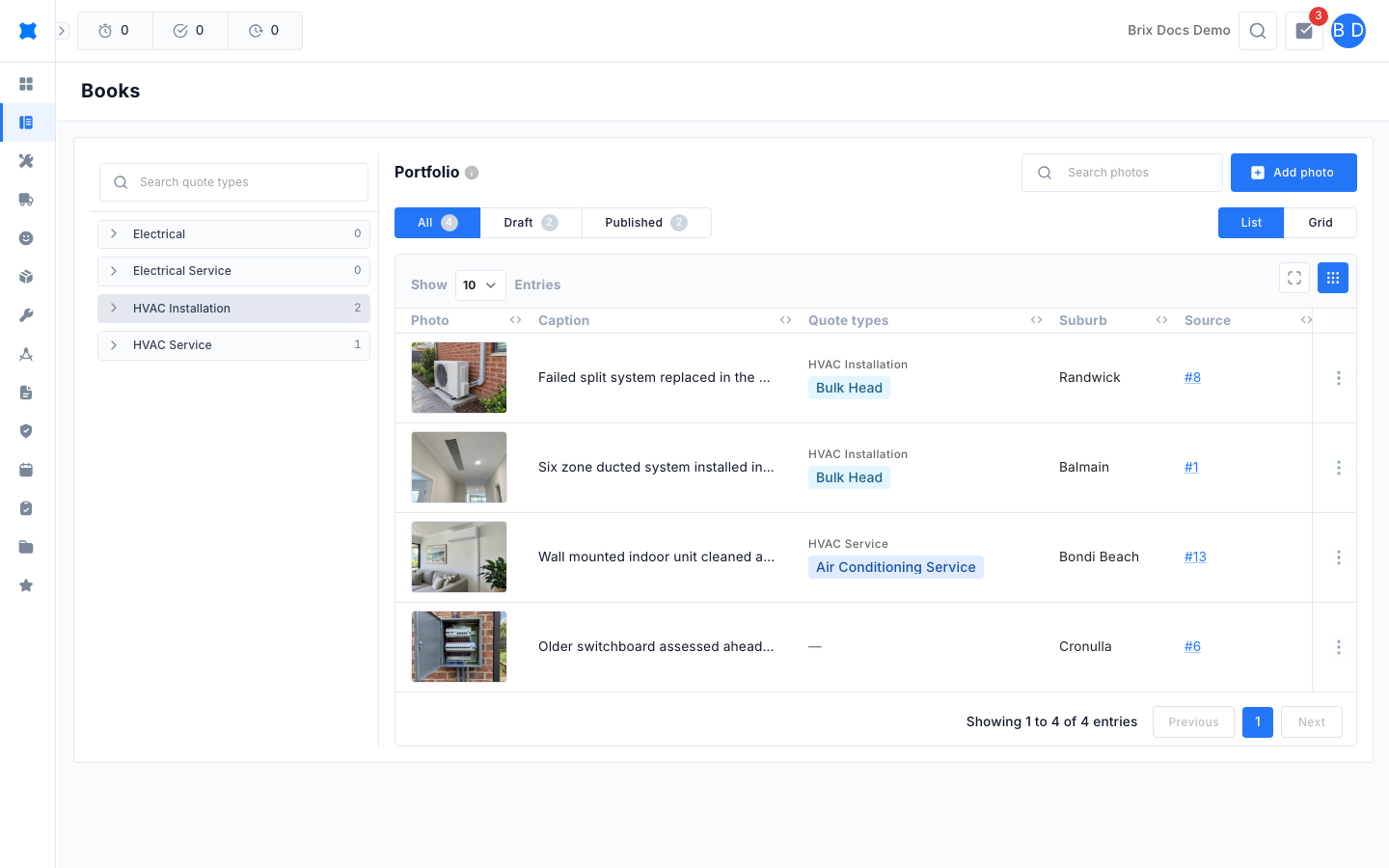Expand the Electrical quote type

(x=114, y=234)
